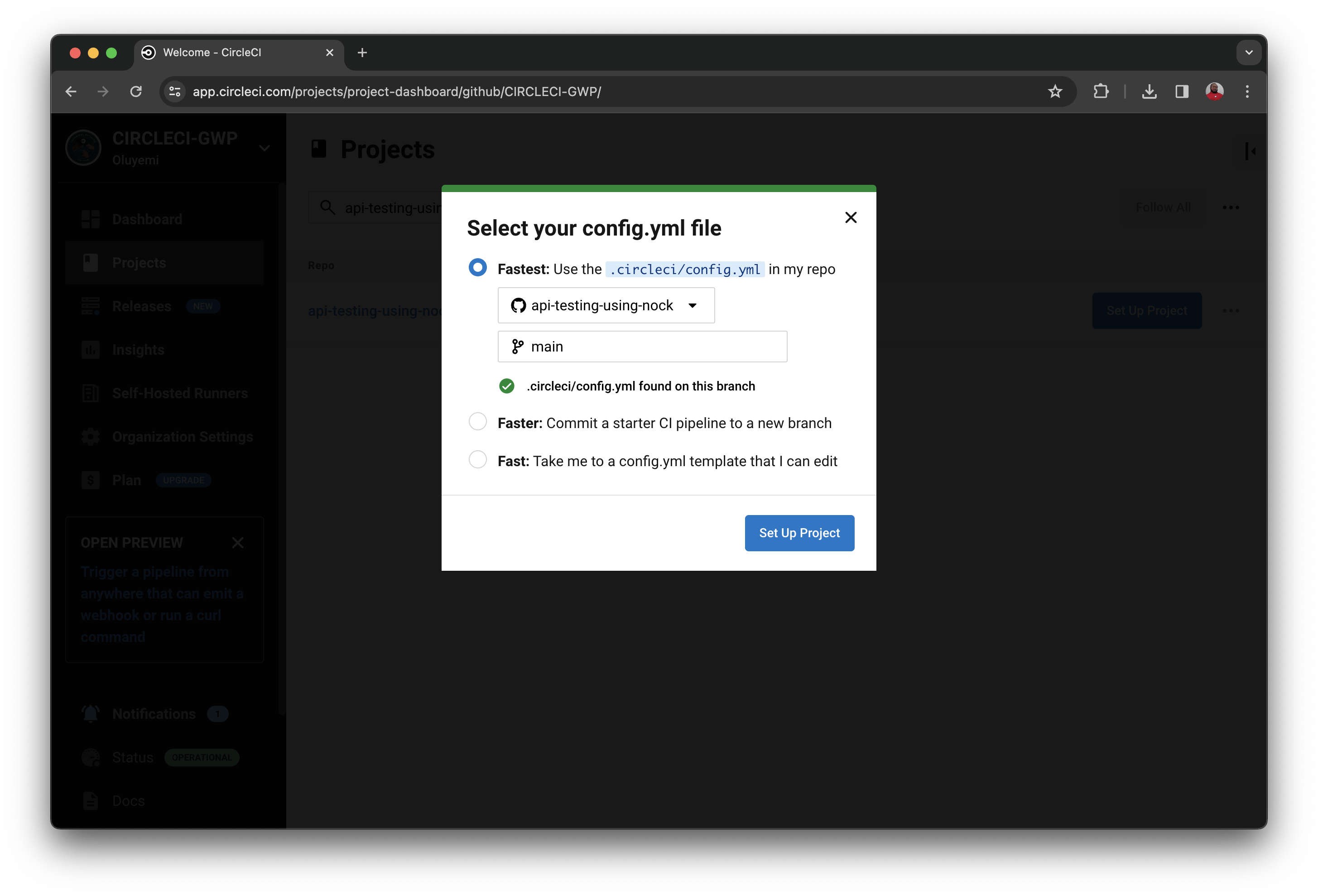Open the overflow menu beside Follow All
Image resolution: width=1318 pixels, height=896 pixels.
coord(1230,207)
